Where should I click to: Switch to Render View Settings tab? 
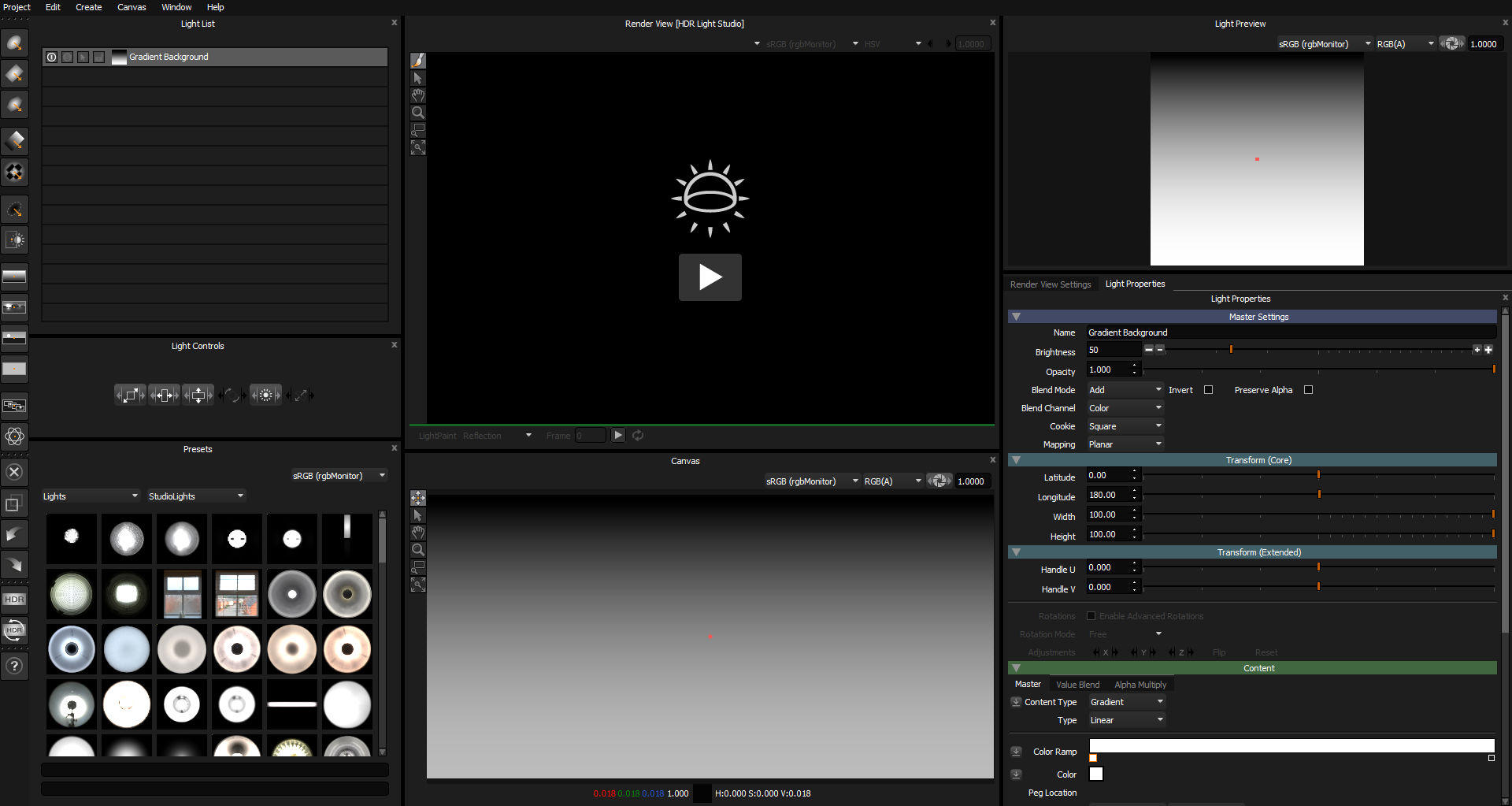point(1051,284)
